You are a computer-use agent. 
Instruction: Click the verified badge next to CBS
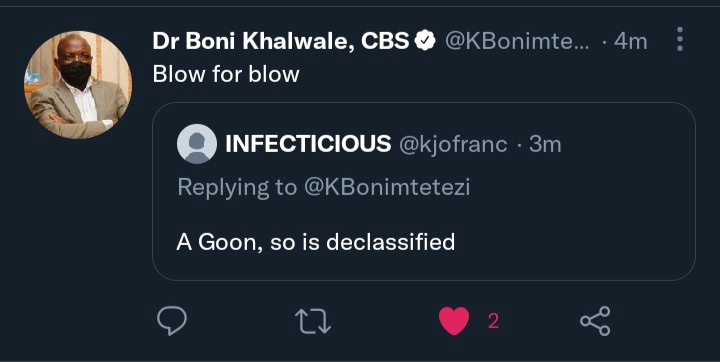425,41
